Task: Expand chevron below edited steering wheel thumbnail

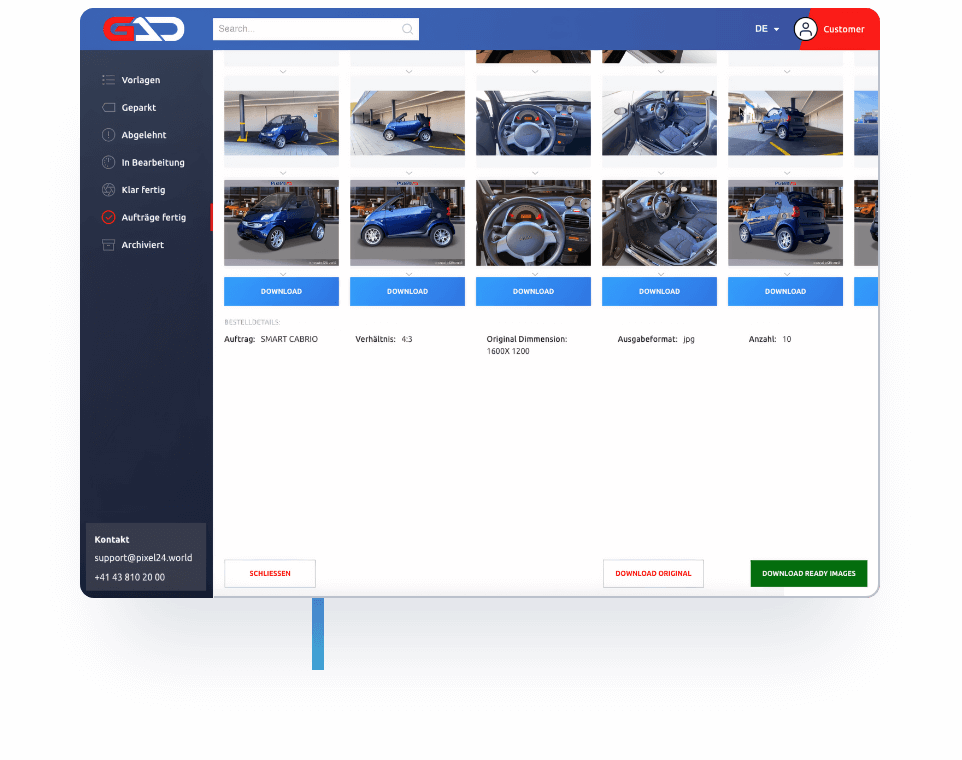Action: pos(533,273)
